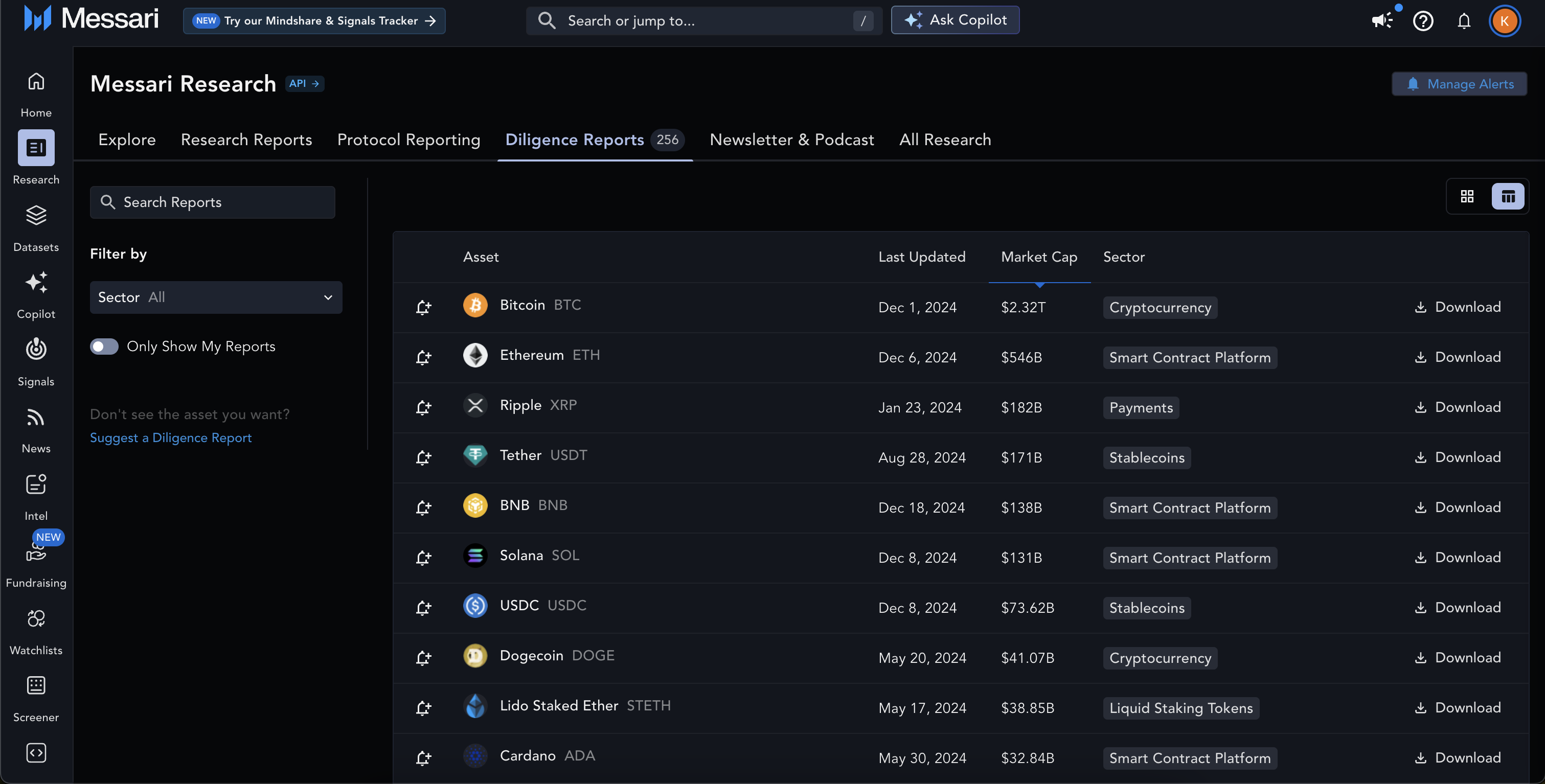1545x784 pixels.
Task: Download the Tether diligence report
Action: click(1458, 458)
